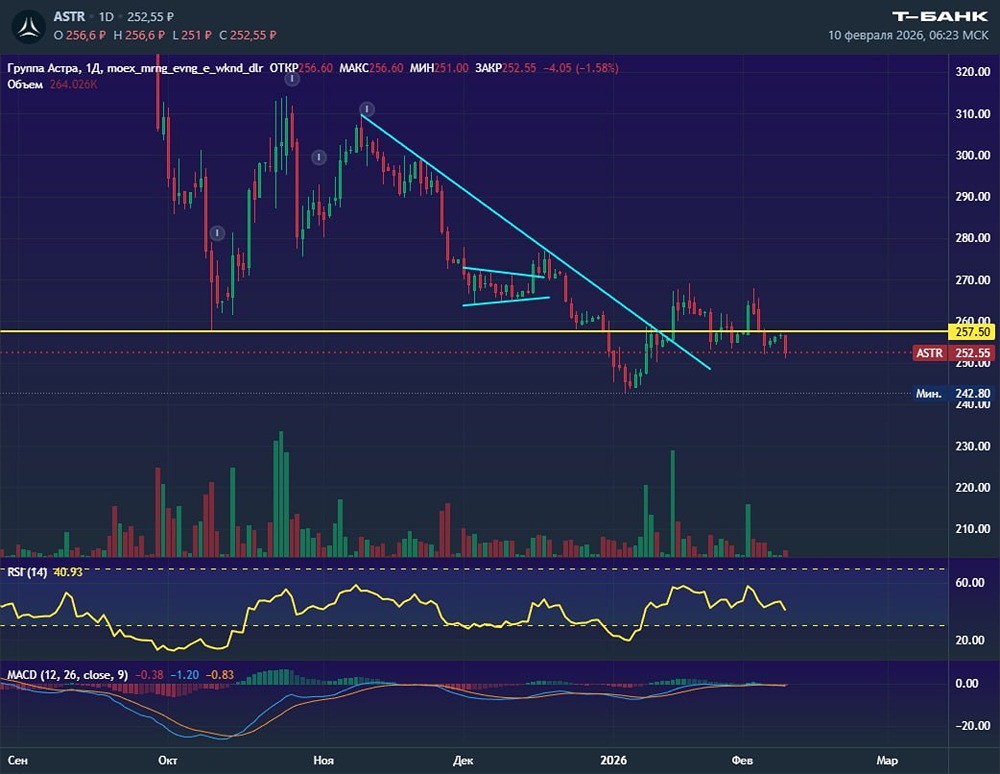Open the event marker beside the ОТКР legend value
The width and height of the screenshot is (1000, 774).
(291, 79)
